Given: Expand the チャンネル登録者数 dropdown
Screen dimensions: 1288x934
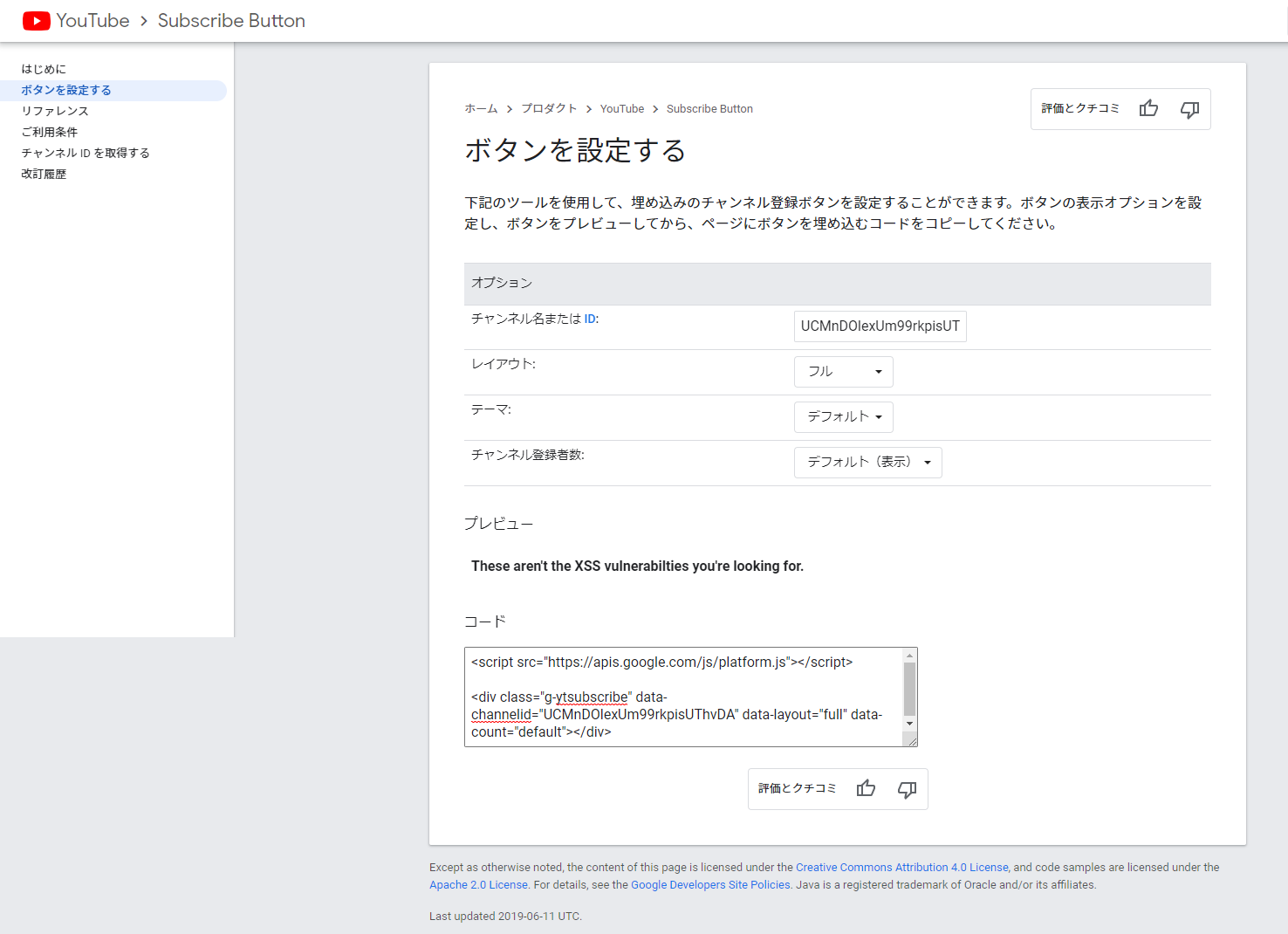Looking at the screenshot, I should (x=867, y=463).
